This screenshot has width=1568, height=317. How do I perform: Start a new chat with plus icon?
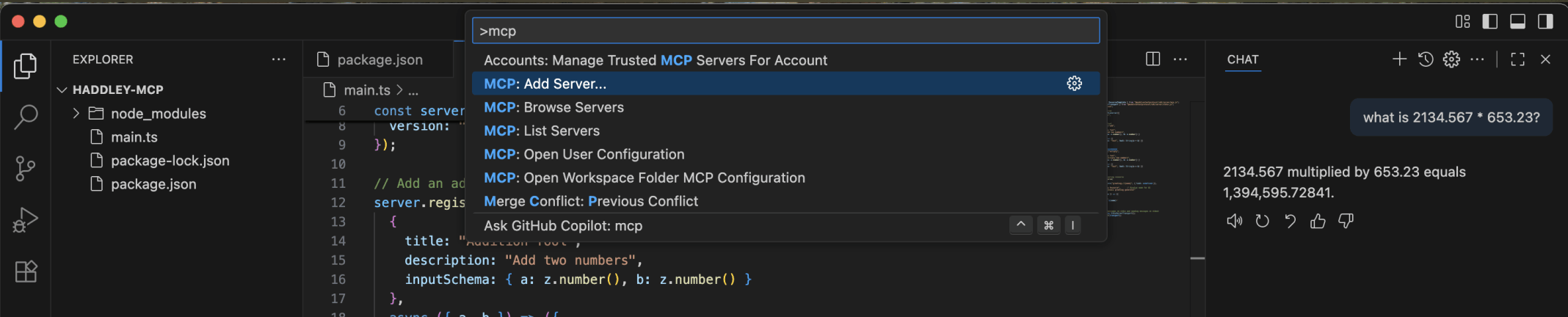[1399, 59]
